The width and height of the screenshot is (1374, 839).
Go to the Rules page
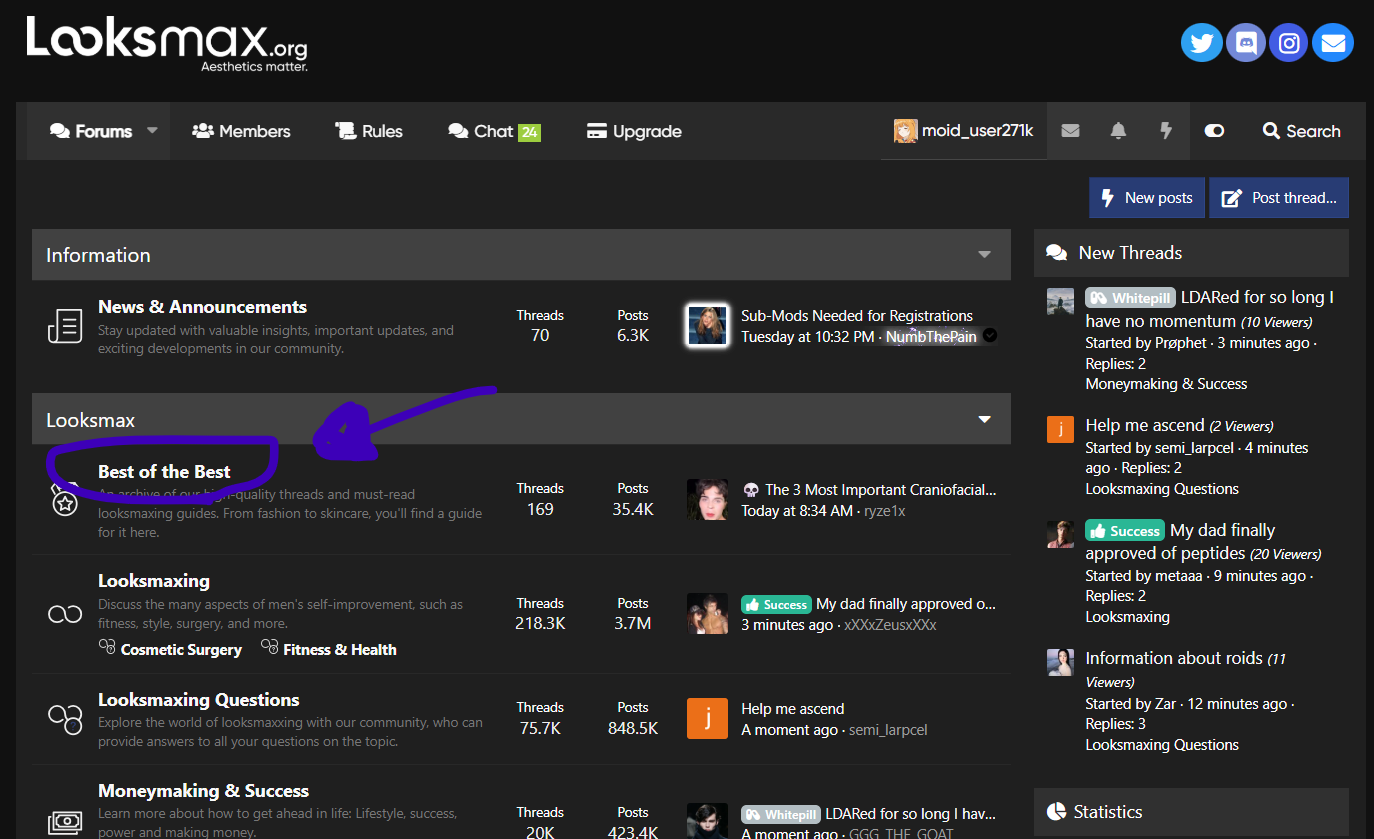[x=368, y=131]
